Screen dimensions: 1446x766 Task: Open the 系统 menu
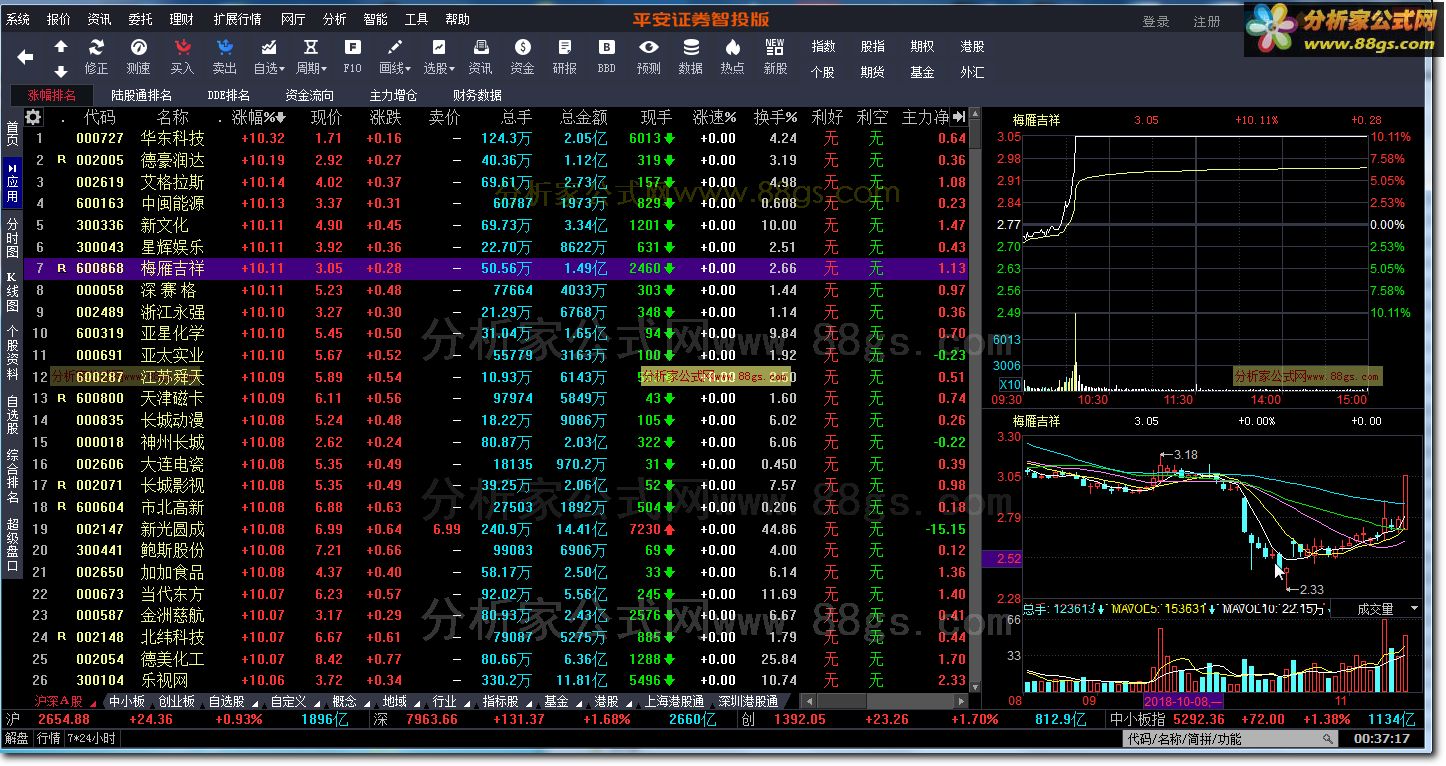coord(18,19)
